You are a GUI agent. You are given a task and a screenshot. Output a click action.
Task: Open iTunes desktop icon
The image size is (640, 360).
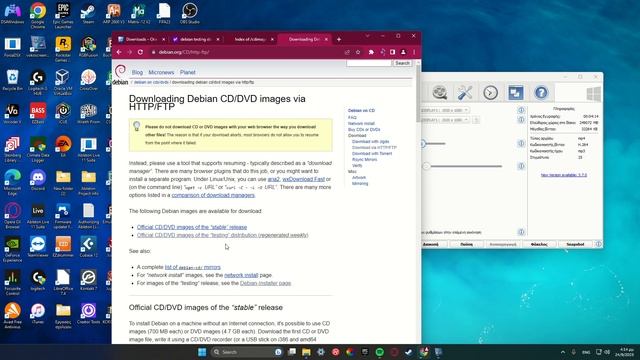pyautogui.click(x=38, y=314)
